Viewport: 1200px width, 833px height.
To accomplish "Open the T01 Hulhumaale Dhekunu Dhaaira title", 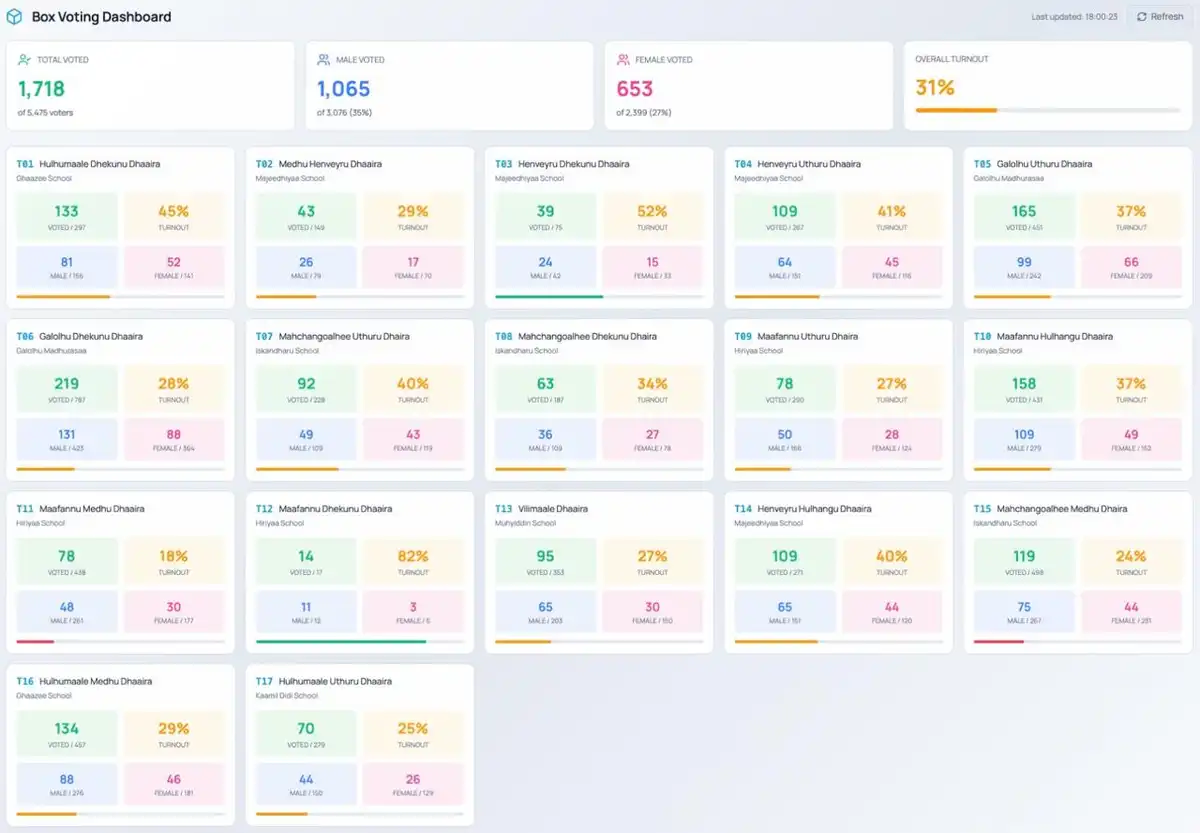I will (88, 164).
